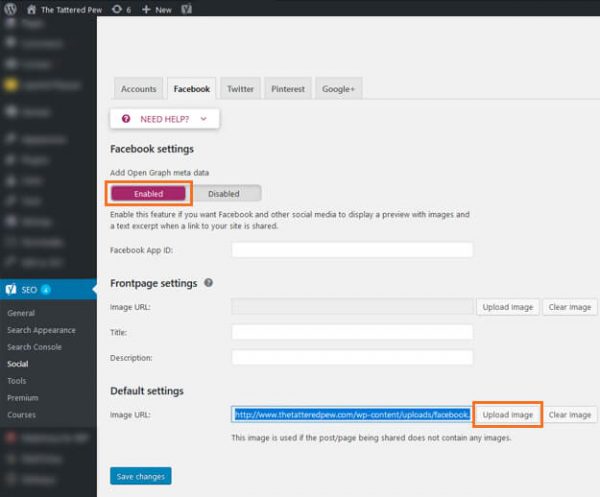The image size is (600, 497).
Task: Go to Search Appearance in SEO menu
Action: (x=41, y=330)
